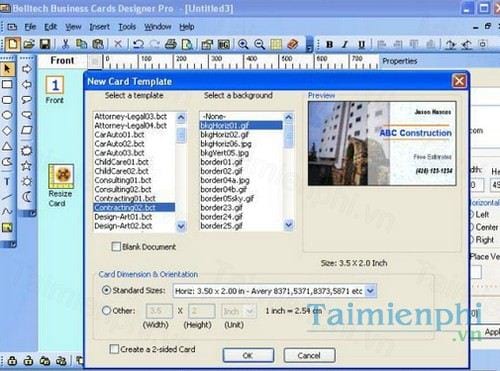Confirm the template with OK button

[248, 355]
